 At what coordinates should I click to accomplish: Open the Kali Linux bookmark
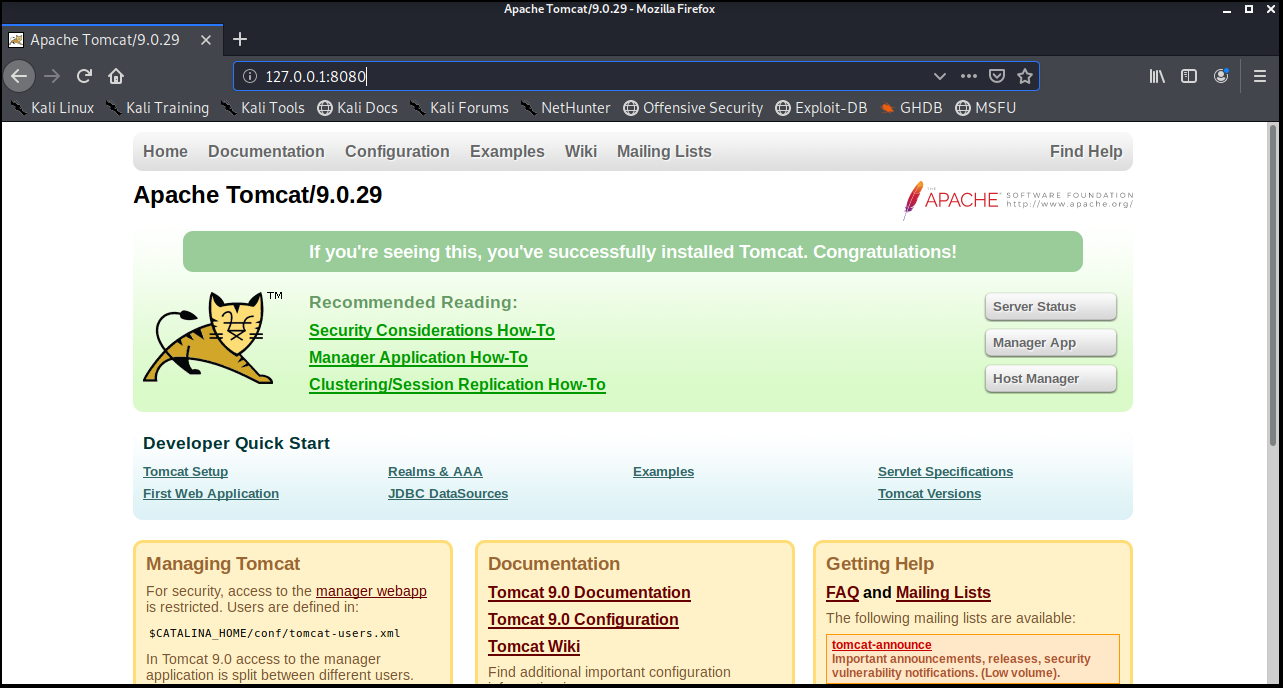pyautogui.click(x=52, y=108)
